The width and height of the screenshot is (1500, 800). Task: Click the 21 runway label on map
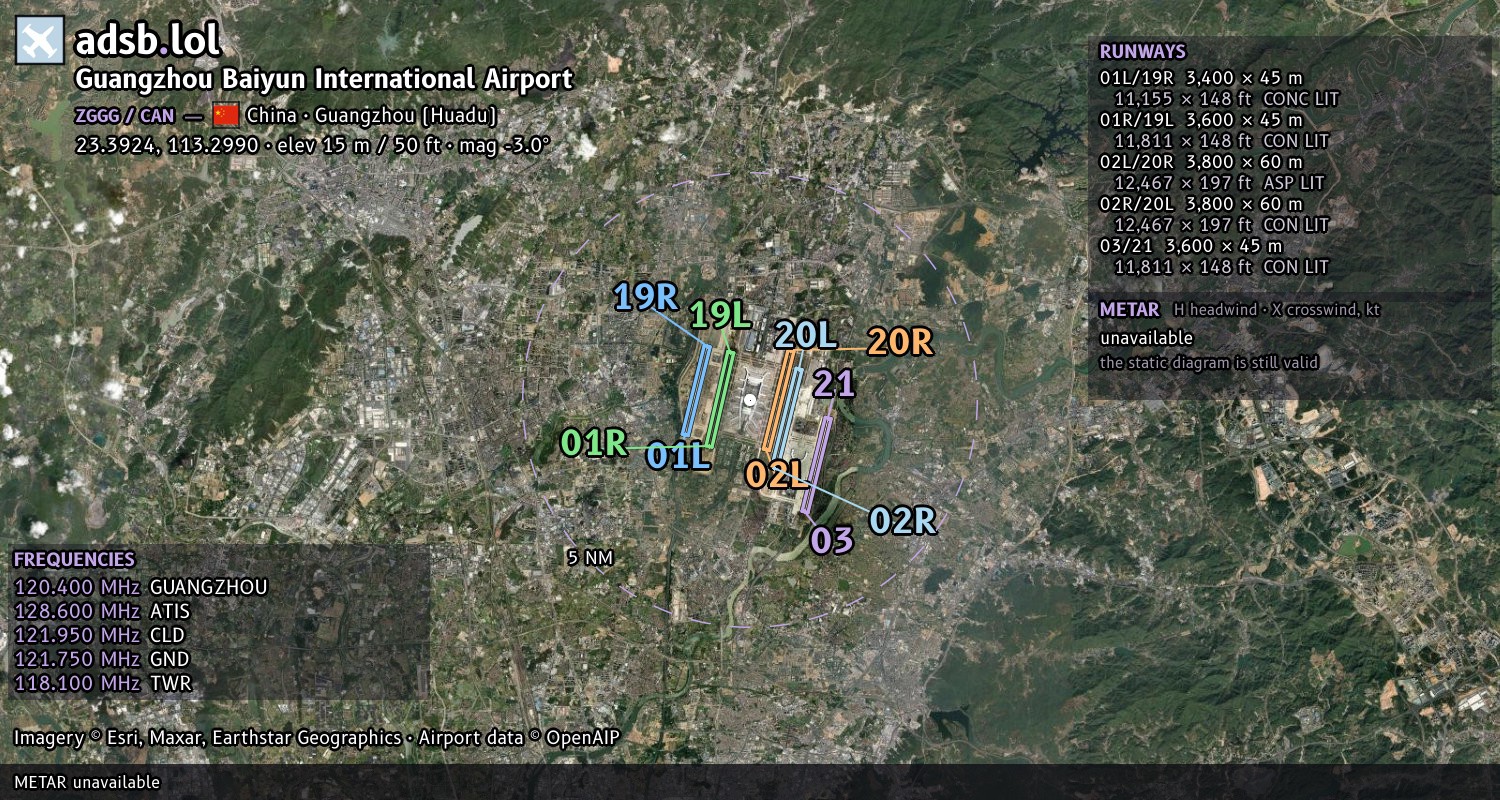[x=834, y=382]
